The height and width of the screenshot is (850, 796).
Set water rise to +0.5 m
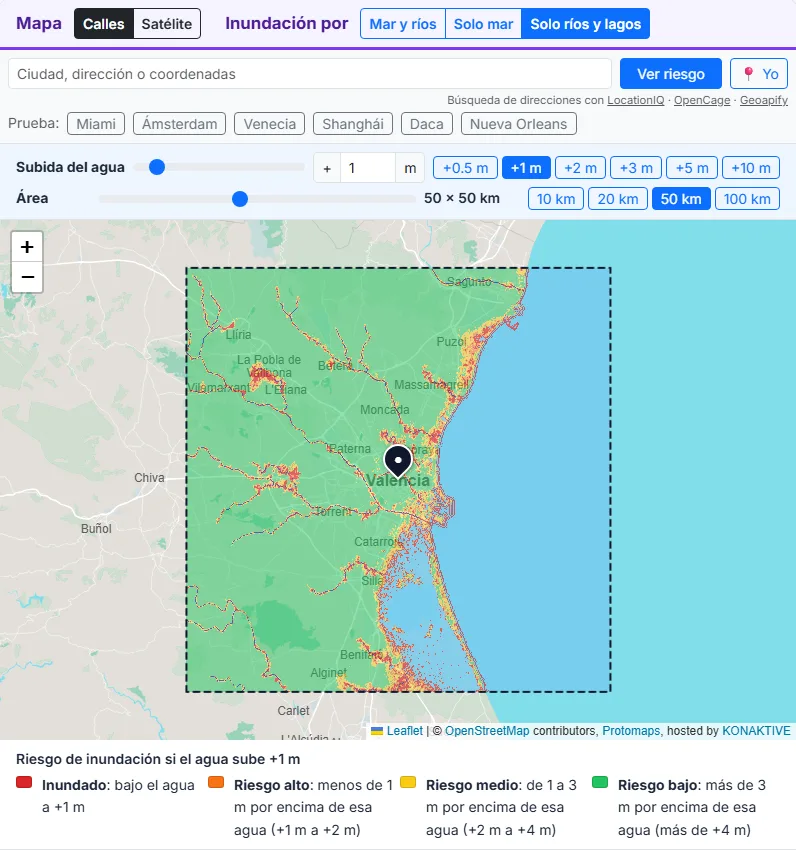point(465,168)
